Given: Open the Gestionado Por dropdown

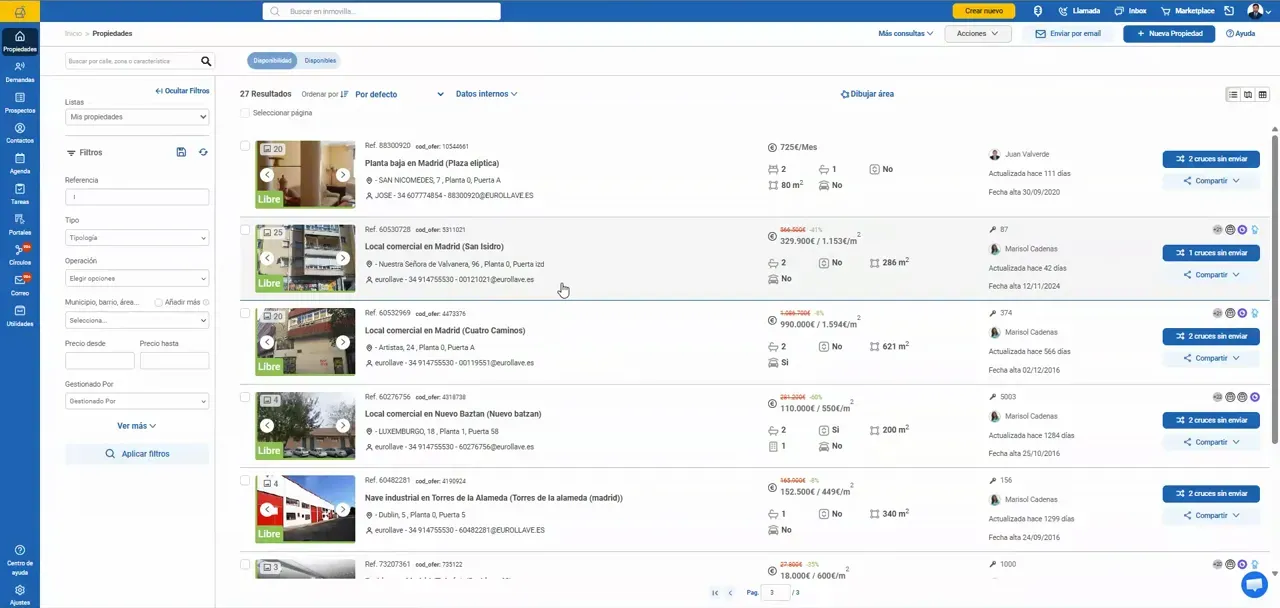Looking at the screenshot, I should (x=137, y=401).
